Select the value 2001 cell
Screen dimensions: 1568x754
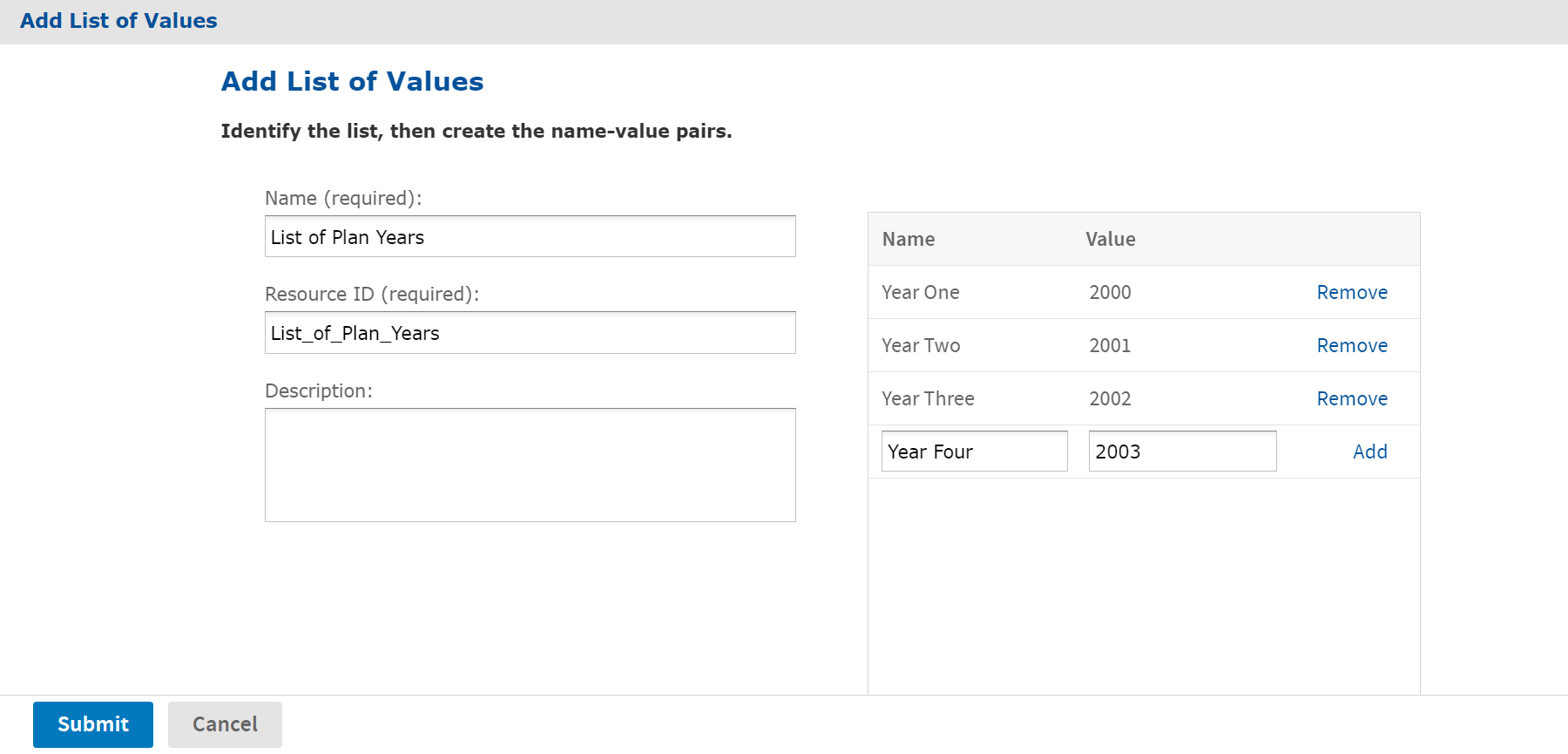(x=1110, y=346)
